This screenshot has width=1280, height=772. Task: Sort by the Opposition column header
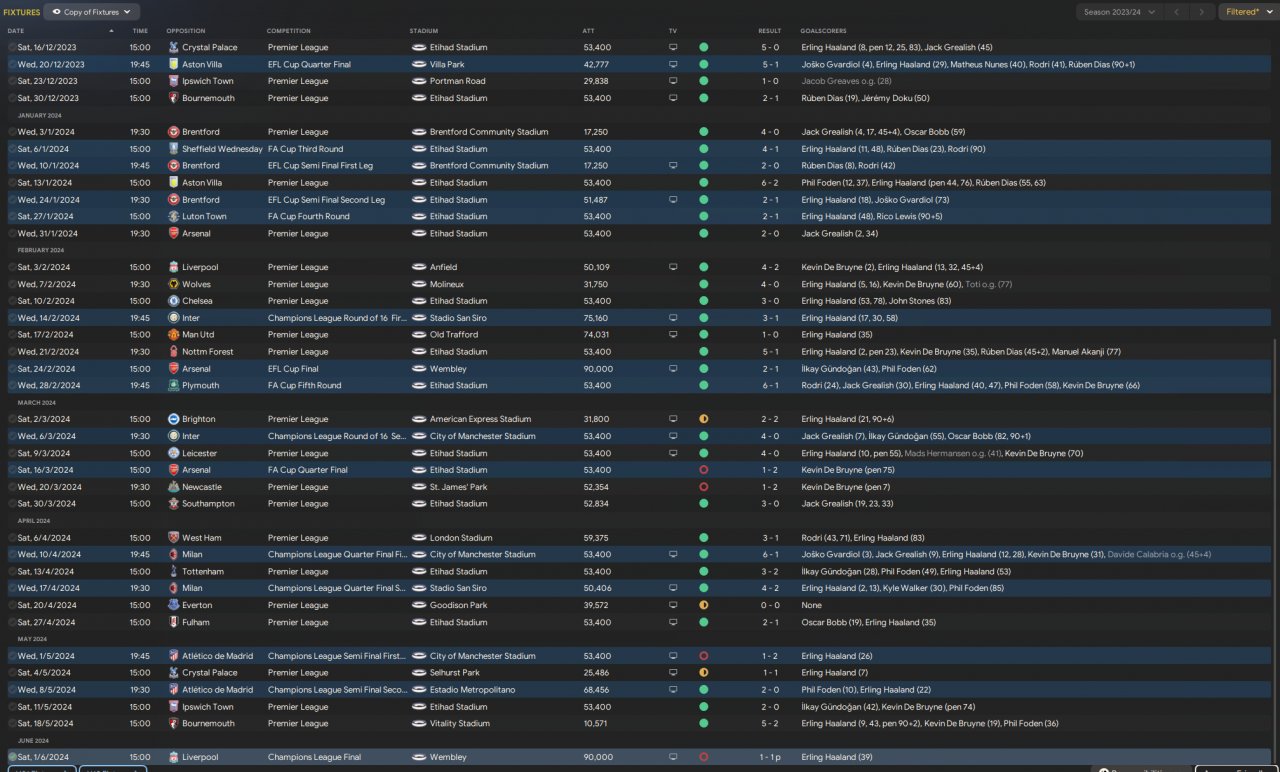pyautogui.click(x=186, y=31)
